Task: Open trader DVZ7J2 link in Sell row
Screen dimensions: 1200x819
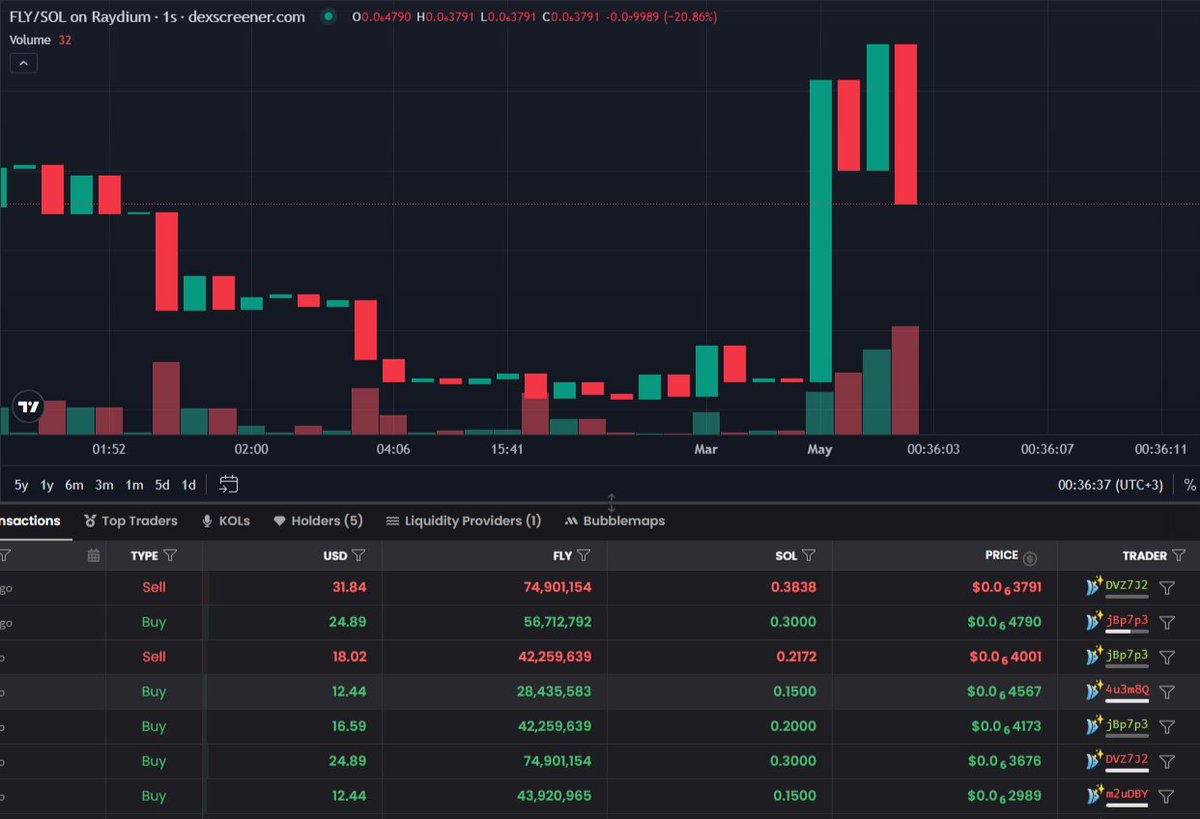Action: [1127, 586]
